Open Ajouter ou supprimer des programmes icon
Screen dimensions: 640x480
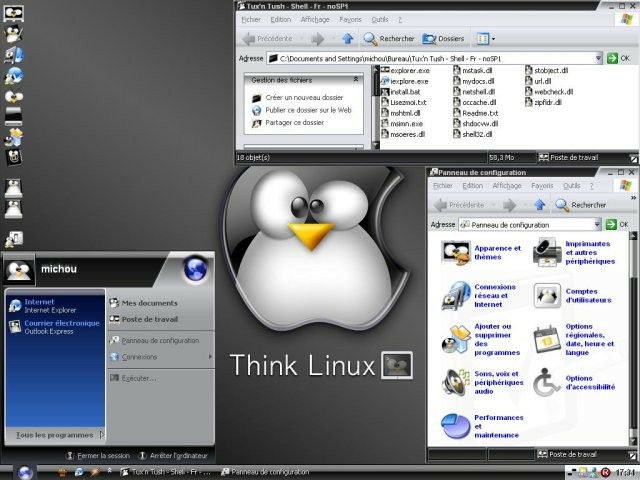tap(456, 339)
